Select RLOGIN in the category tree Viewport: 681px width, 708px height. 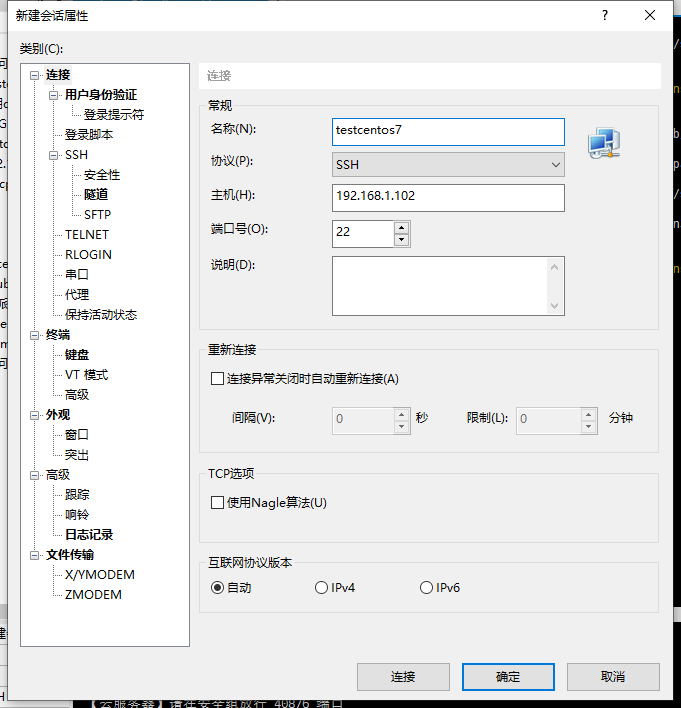88,255
